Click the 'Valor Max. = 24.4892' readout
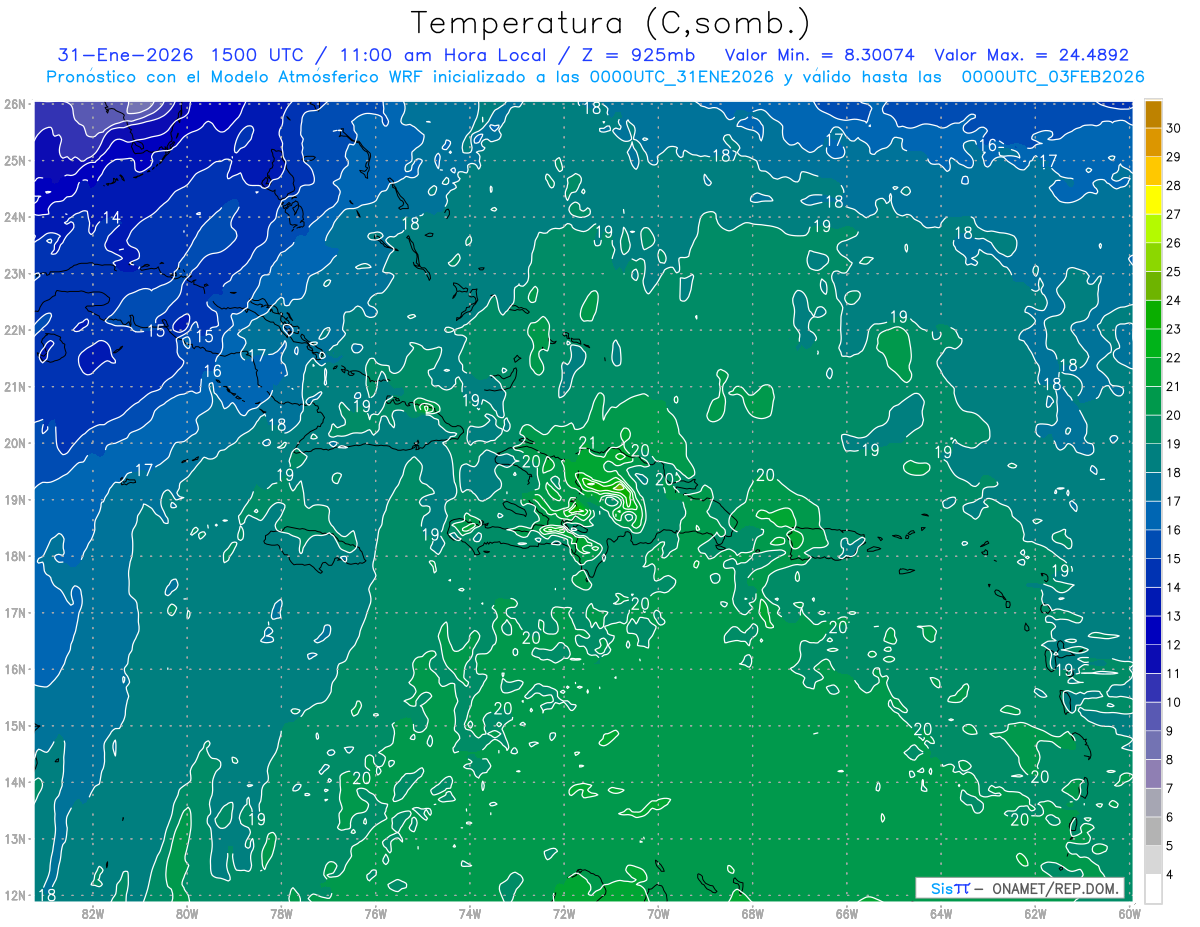Image resolution: width=1200 pixels, height=927 pixels. click(1031, 55)
